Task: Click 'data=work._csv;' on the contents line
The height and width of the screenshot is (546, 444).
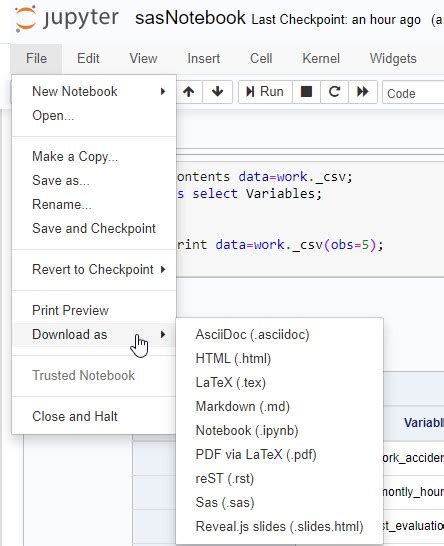Action: pos(295,177)
